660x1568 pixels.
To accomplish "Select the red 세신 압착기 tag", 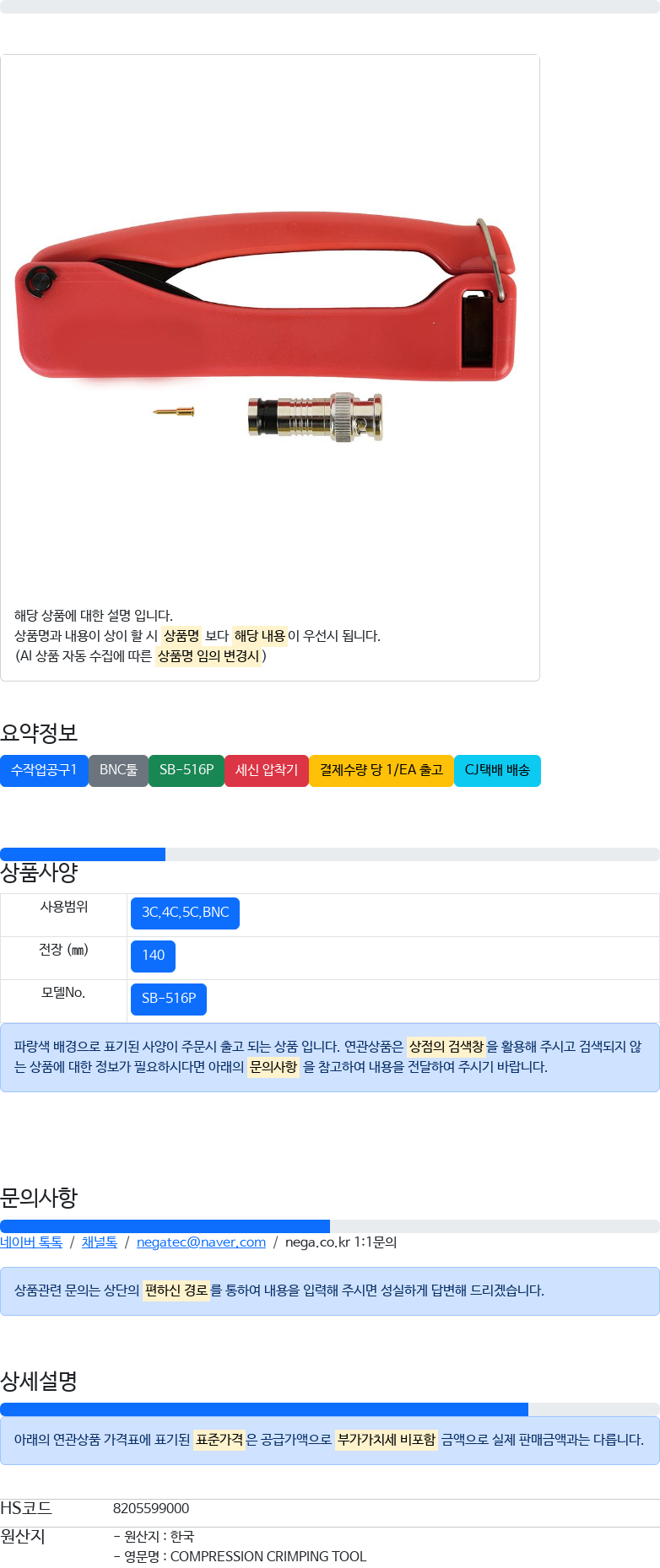I will (x=267, y=770).
